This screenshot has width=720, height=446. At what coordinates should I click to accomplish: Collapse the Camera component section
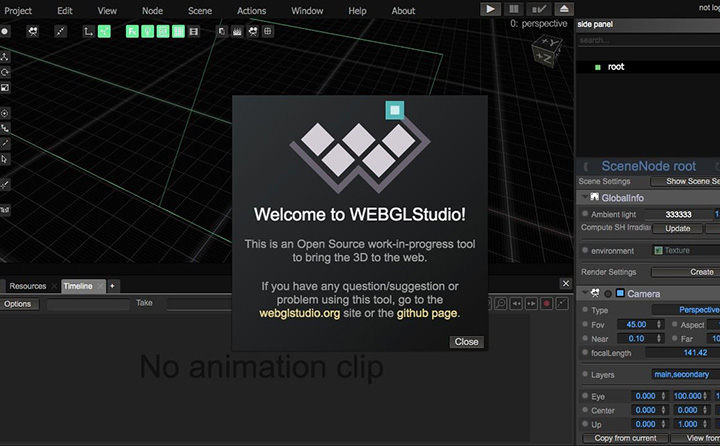click(585, 293)
